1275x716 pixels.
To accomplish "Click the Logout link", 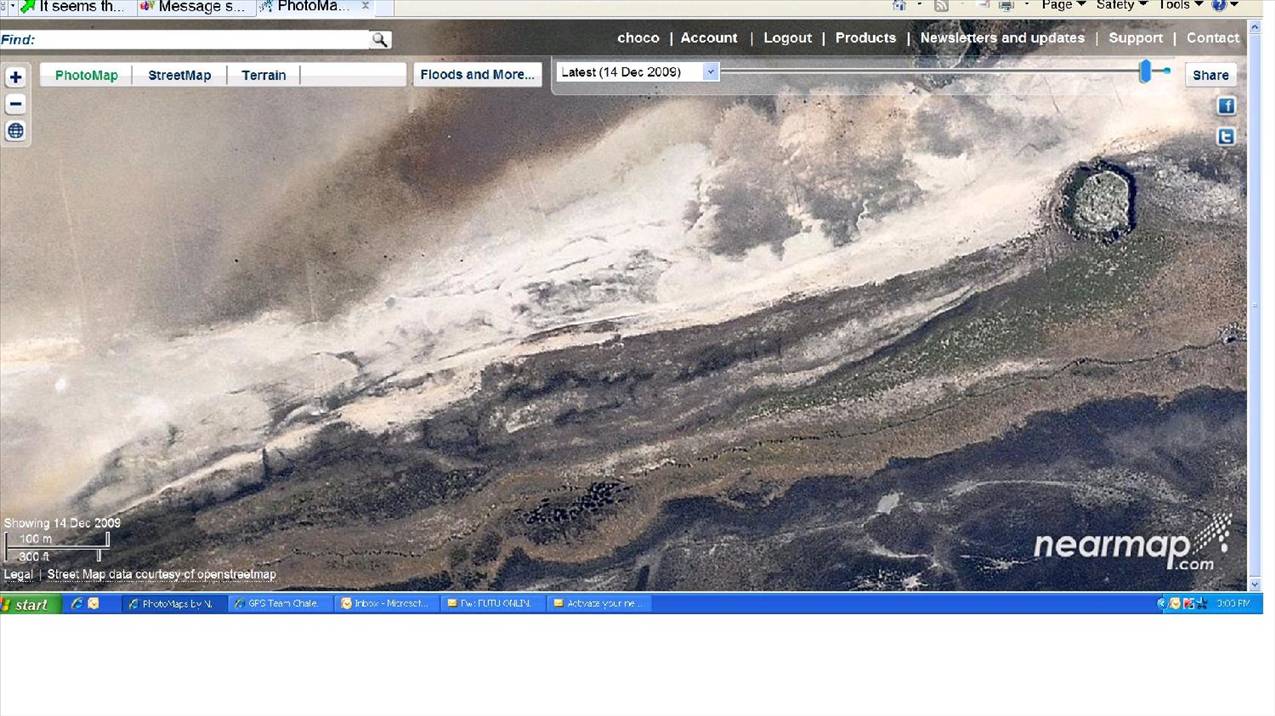I will click(787, 38).
